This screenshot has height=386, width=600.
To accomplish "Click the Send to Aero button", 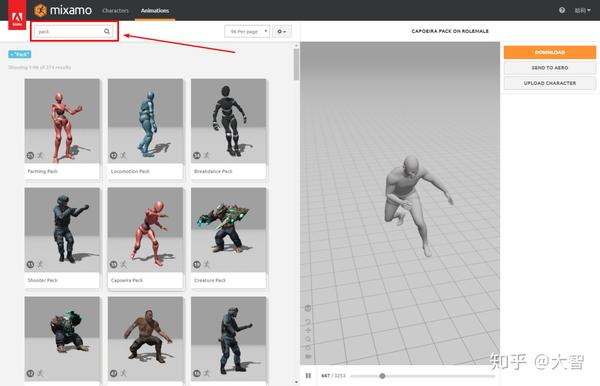I will point(549,68).
